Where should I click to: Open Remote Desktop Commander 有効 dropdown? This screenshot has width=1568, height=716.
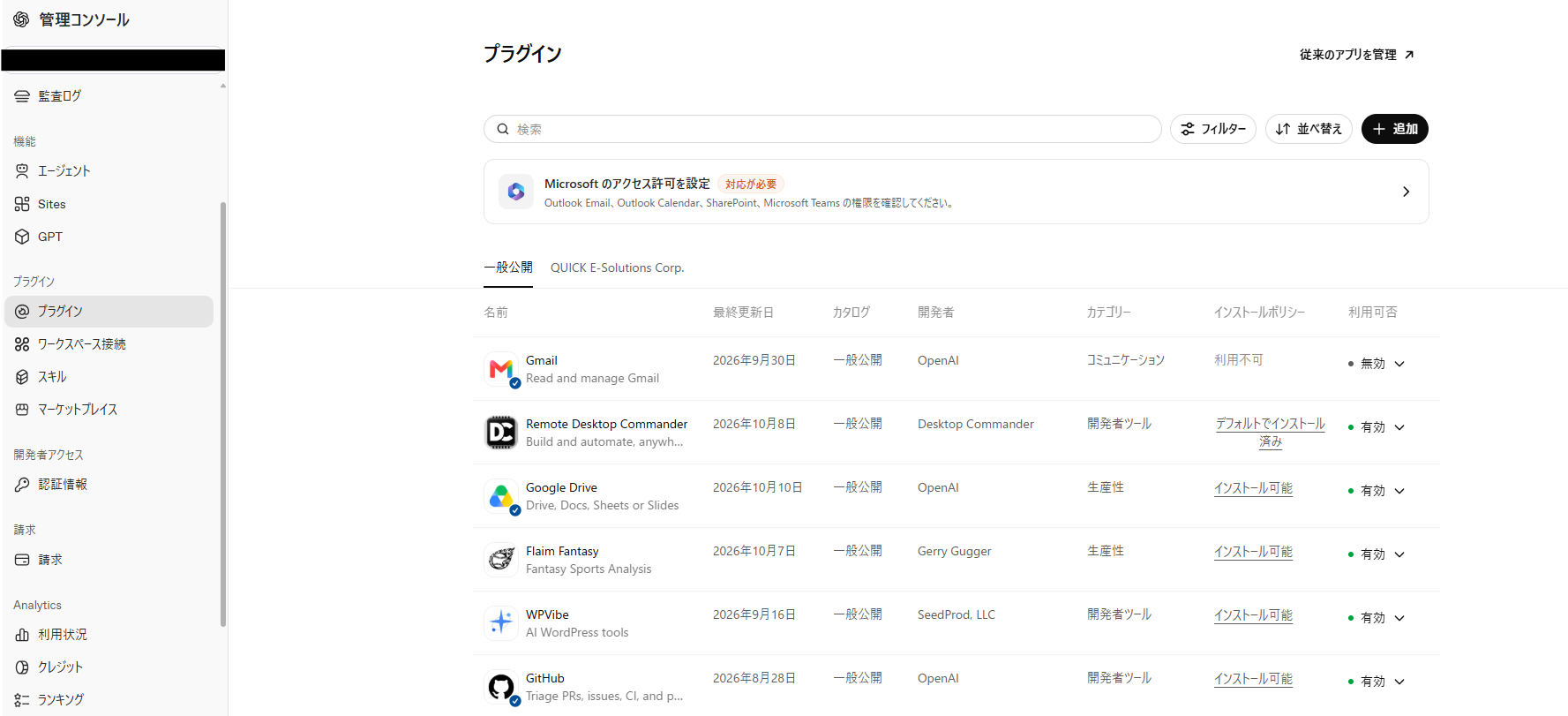[x=1377, y=427]
